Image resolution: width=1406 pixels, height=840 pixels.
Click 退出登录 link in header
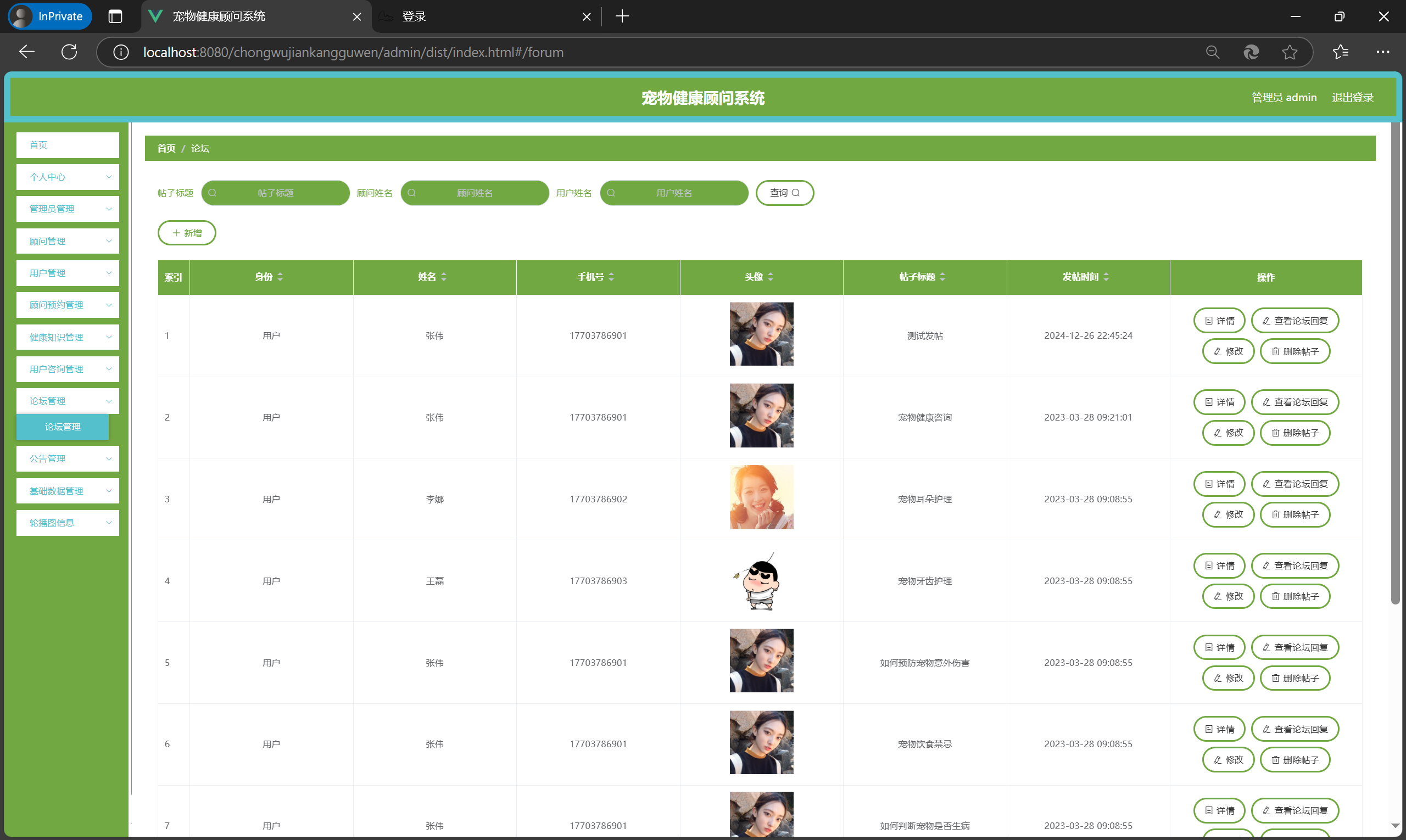pyautogui.click(x=1352, y=97)
